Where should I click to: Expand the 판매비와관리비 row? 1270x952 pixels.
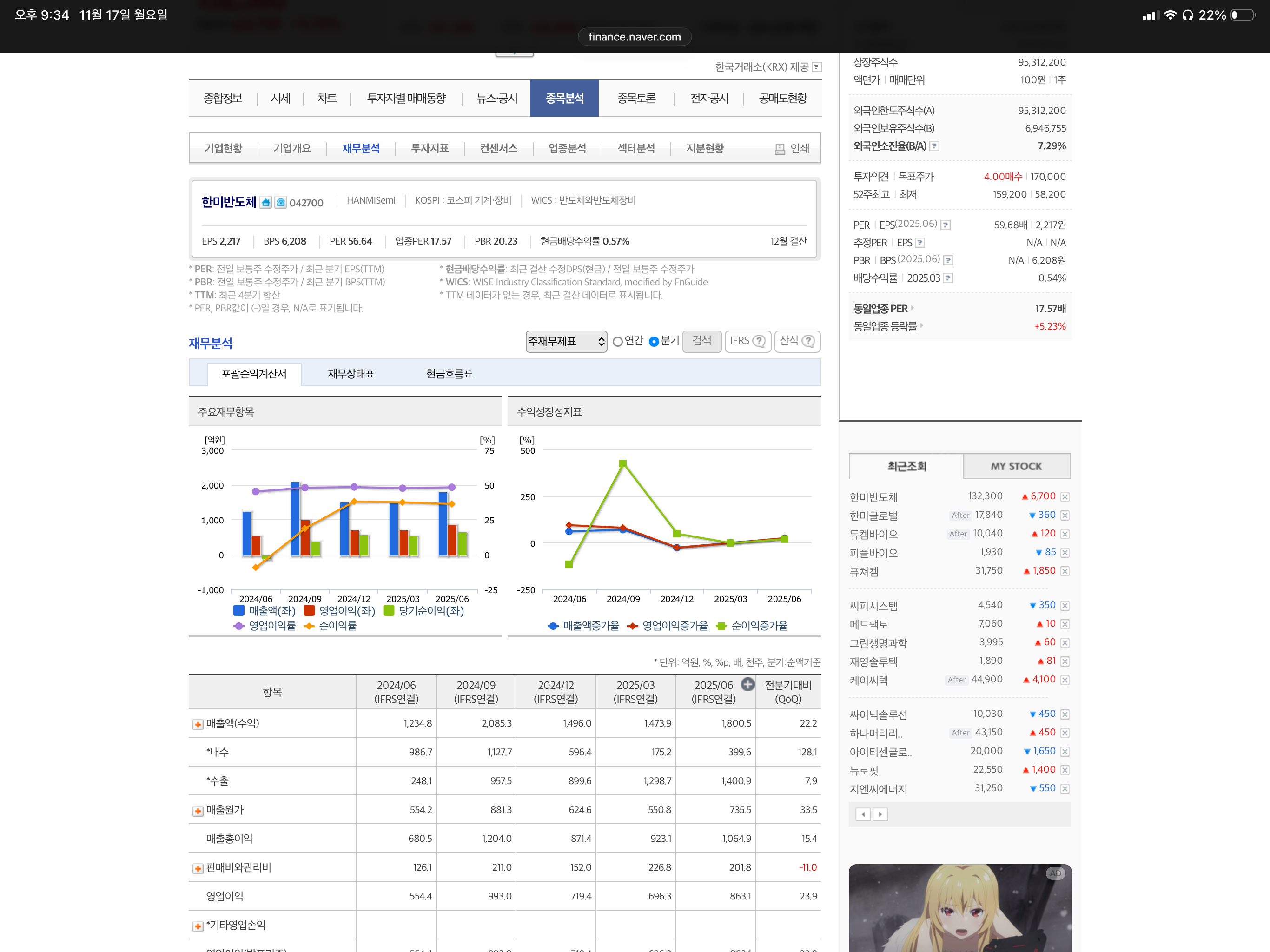click(198, 868)
